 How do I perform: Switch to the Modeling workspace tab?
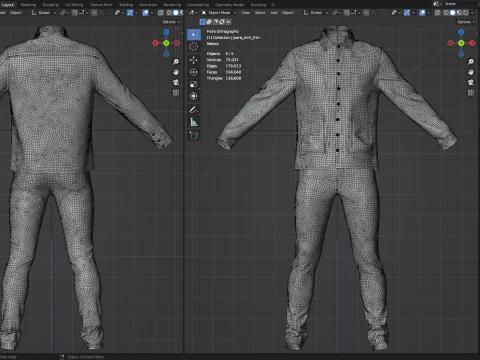point(28,5)
